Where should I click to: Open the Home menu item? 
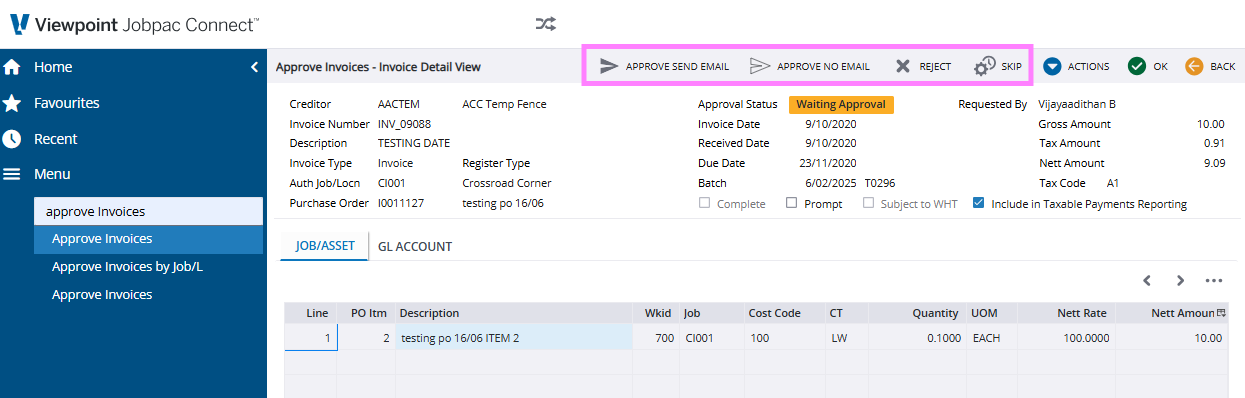(x=53, y=67)
